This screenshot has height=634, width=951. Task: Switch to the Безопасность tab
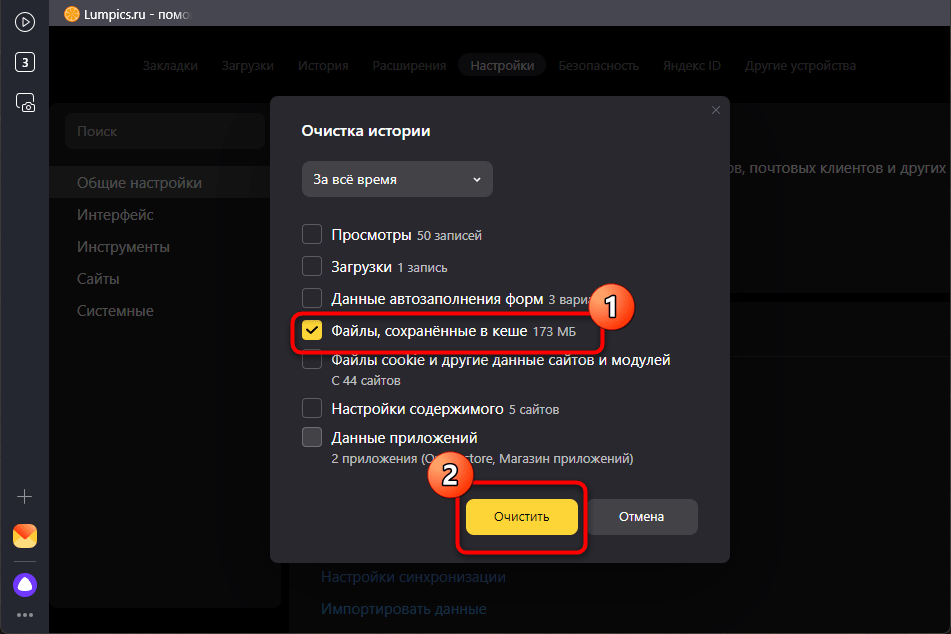click(599, 66)
